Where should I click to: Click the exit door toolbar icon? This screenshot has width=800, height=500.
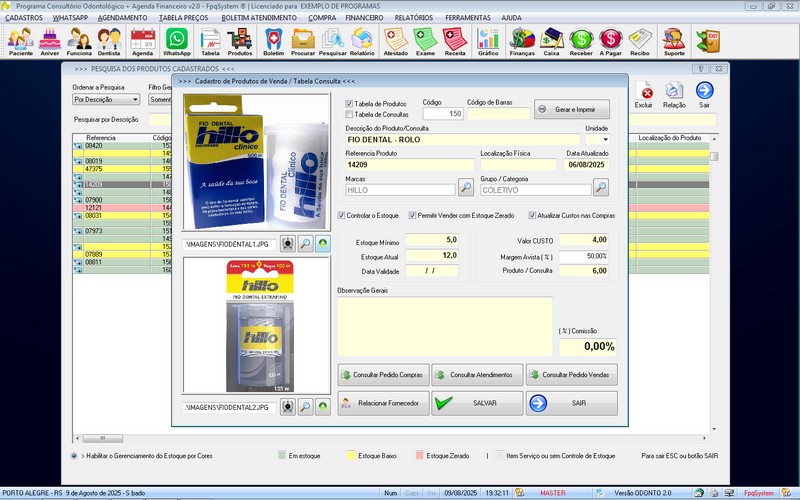[x=708, y=41]
